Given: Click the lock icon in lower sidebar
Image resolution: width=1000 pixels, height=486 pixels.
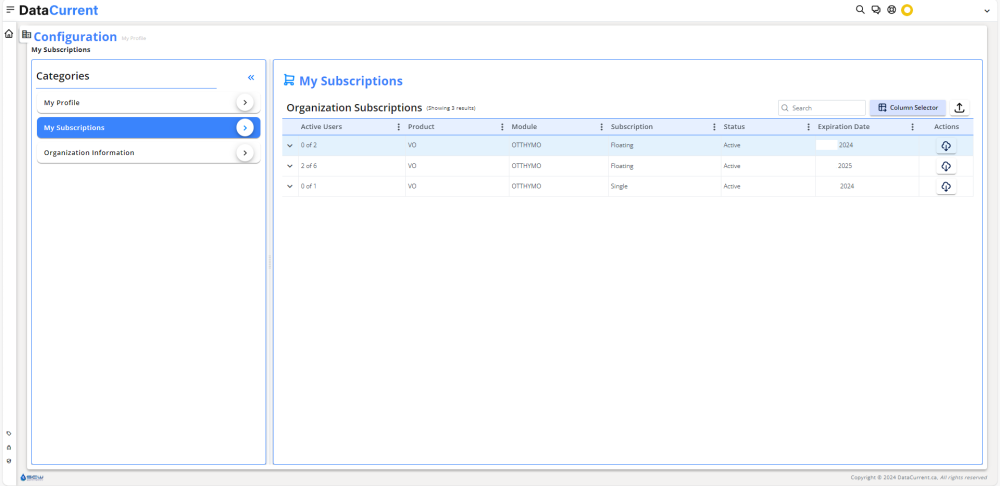Looking at the screenshot, I should [8, 448].
